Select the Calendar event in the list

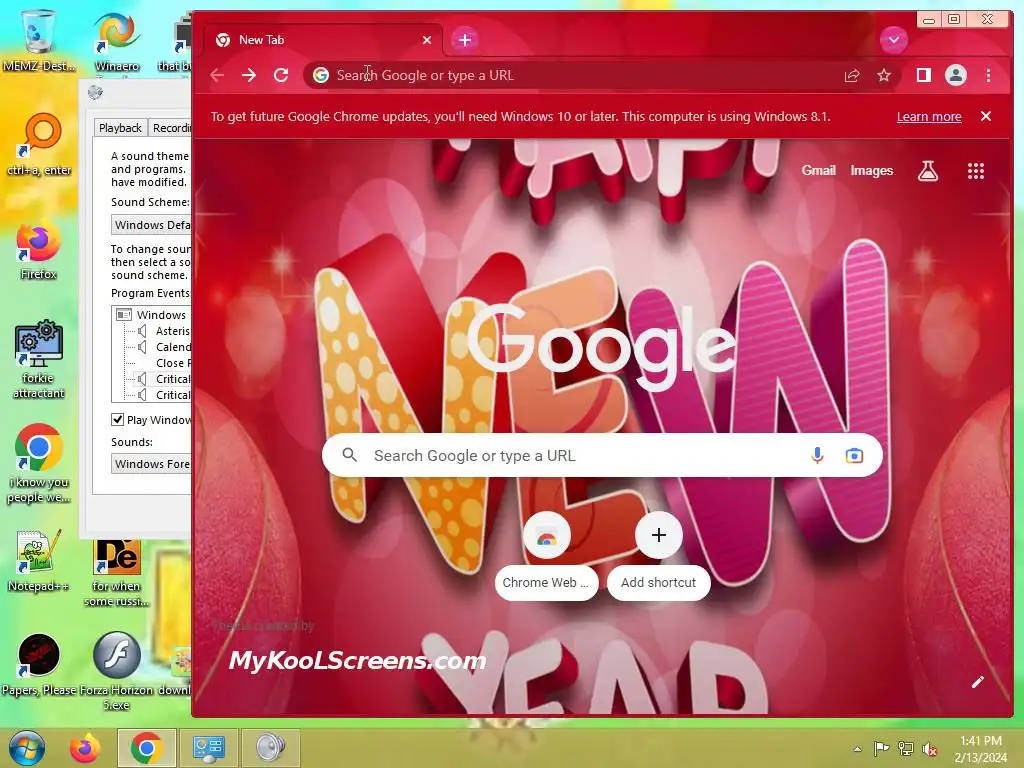click(x=165, y=347)
